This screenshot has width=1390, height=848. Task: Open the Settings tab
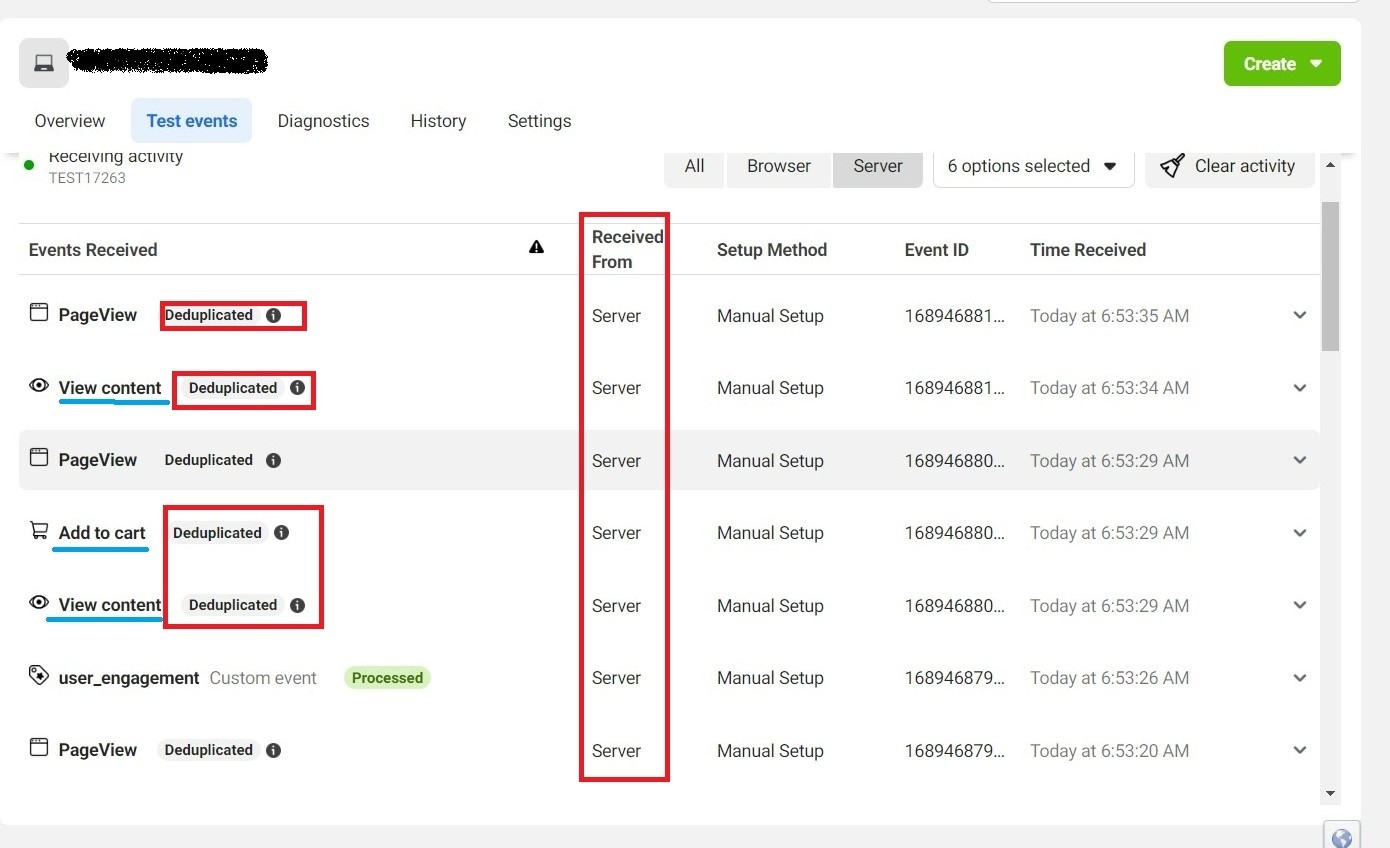pyautogui.click(x=539, y=121)
